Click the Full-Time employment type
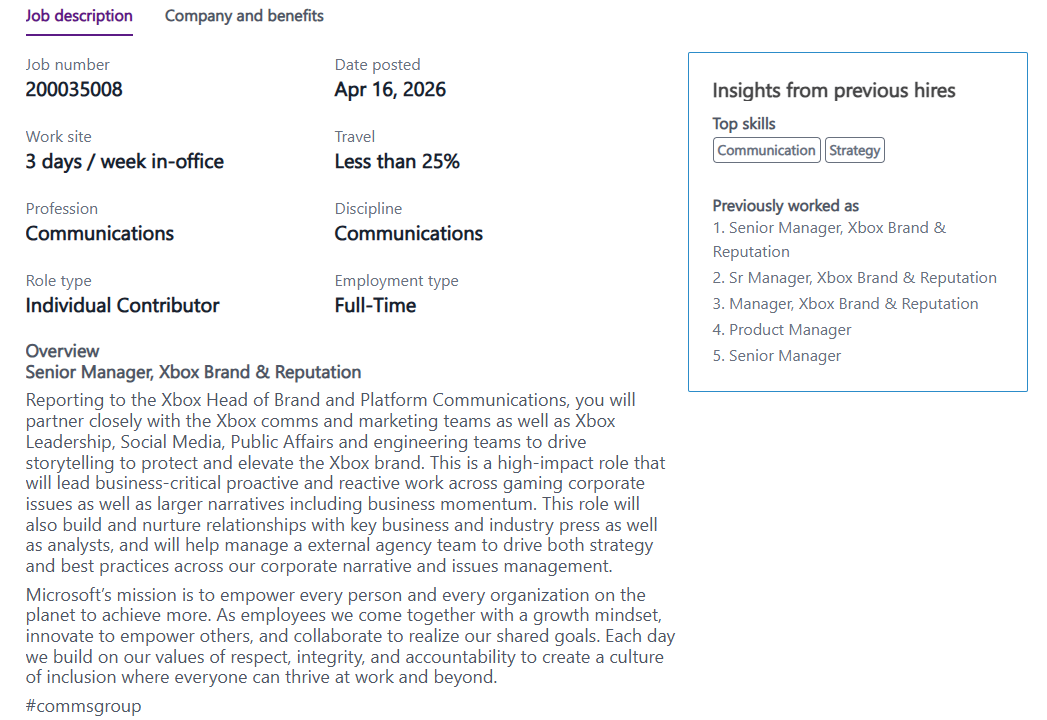 [x=375, y=306]
